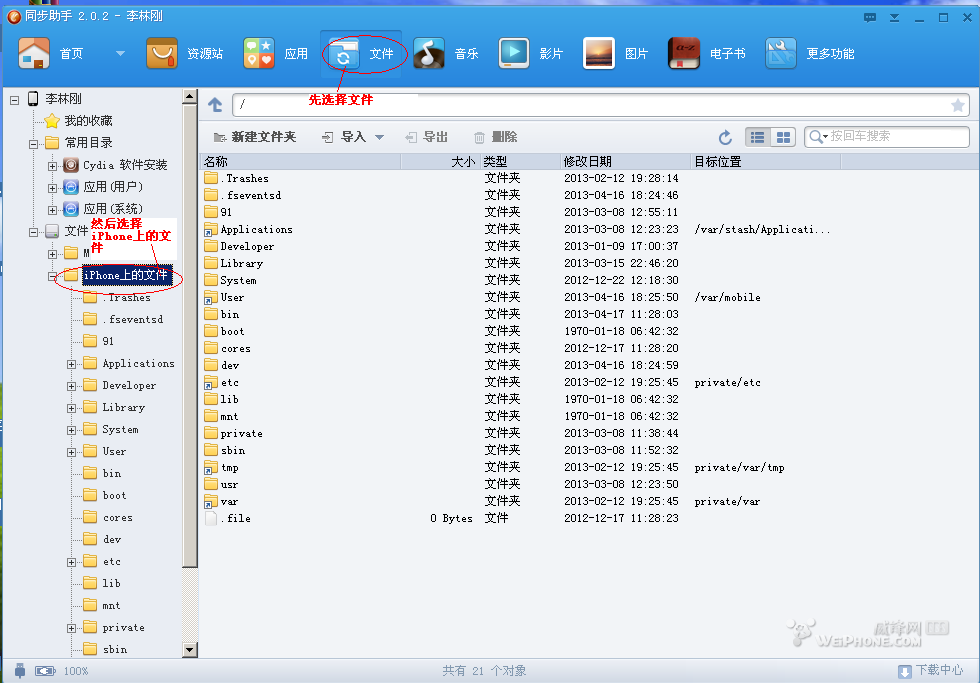Open the 资源站 resource store icon
980x683 pixels.
click(x=162, y=54)
